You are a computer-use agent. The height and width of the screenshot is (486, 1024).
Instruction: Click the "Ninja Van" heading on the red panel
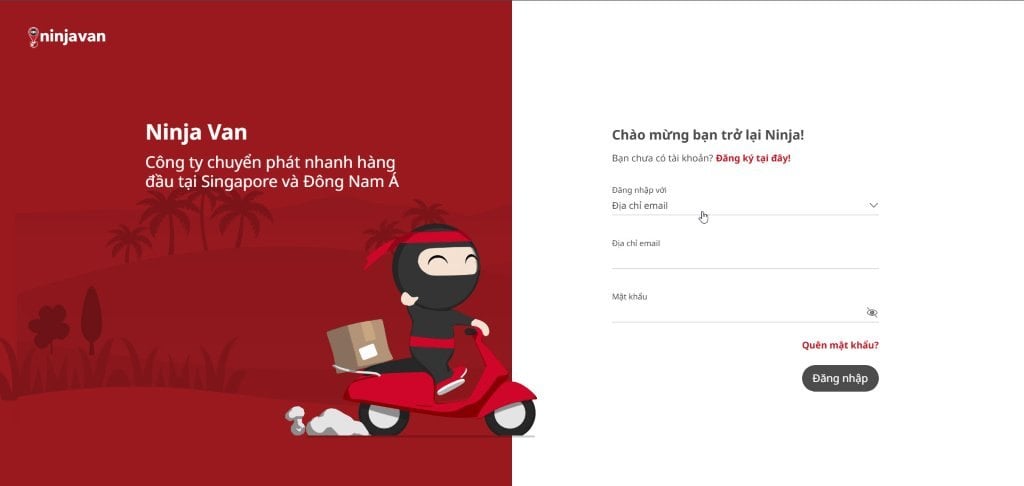click(196, 133)
